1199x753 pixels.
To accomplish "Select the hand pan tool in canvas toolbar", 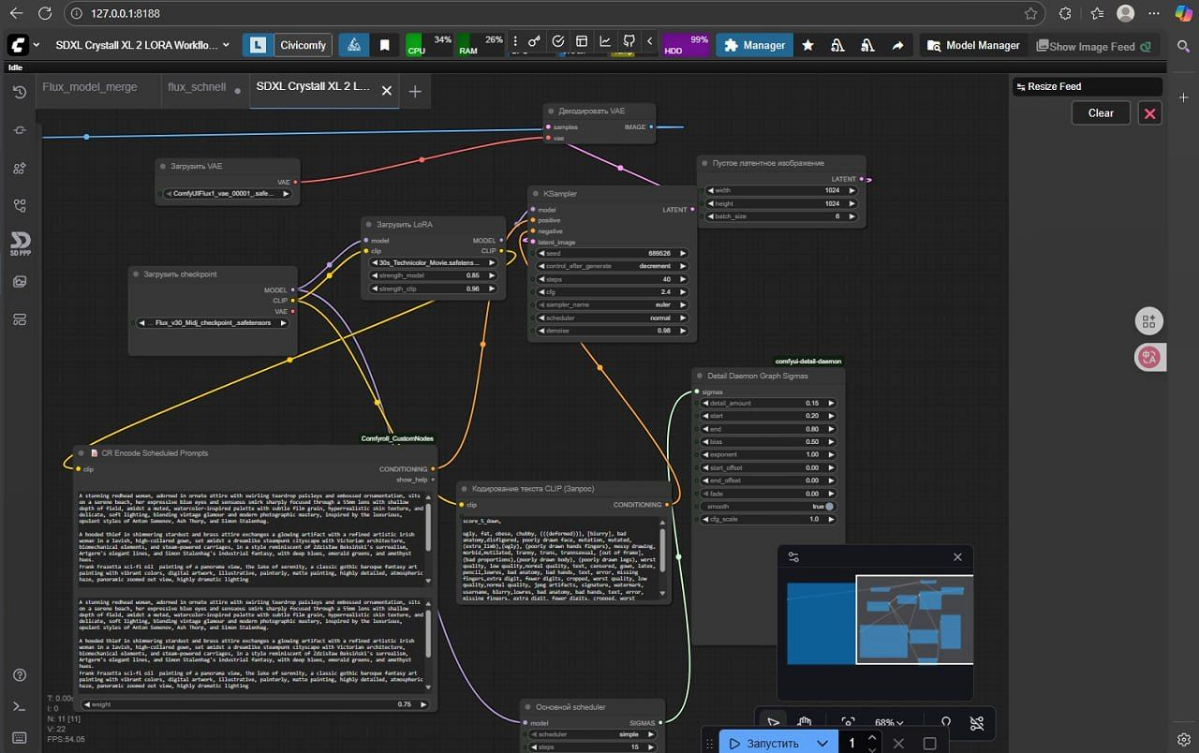I will point(804,722).
